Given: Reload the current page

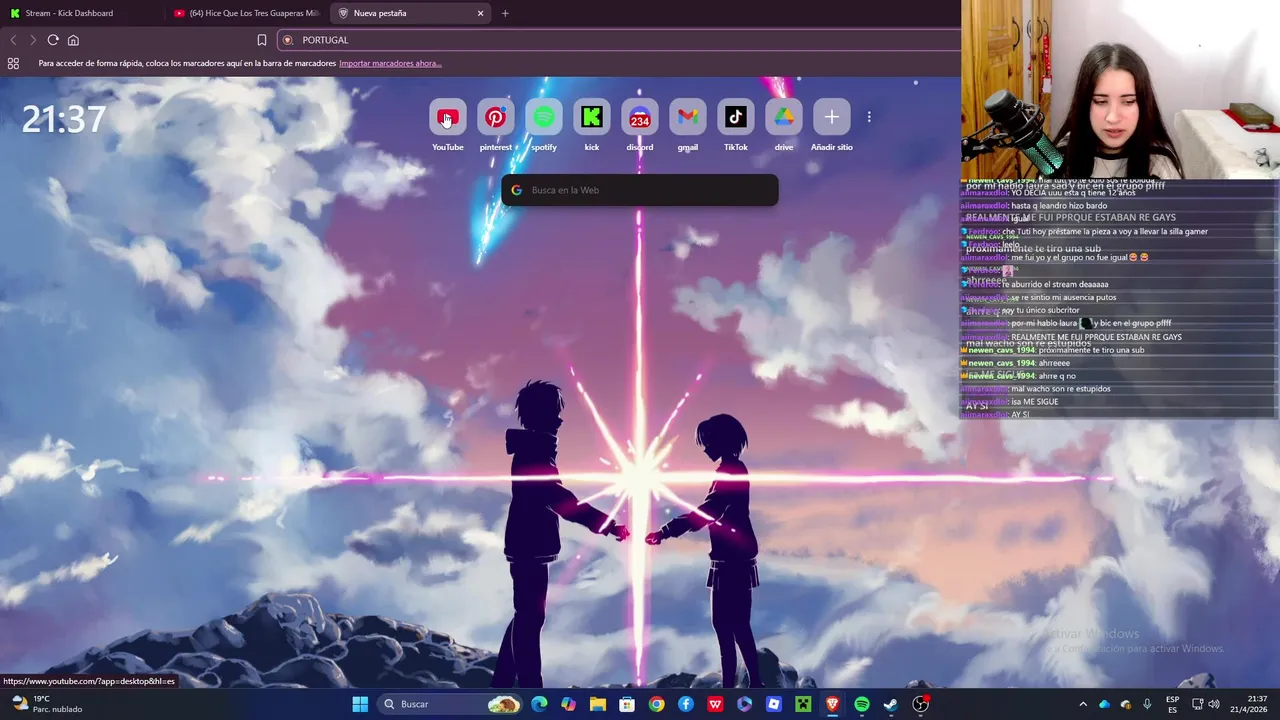Looking at the screenshot, I should (53, 40).
